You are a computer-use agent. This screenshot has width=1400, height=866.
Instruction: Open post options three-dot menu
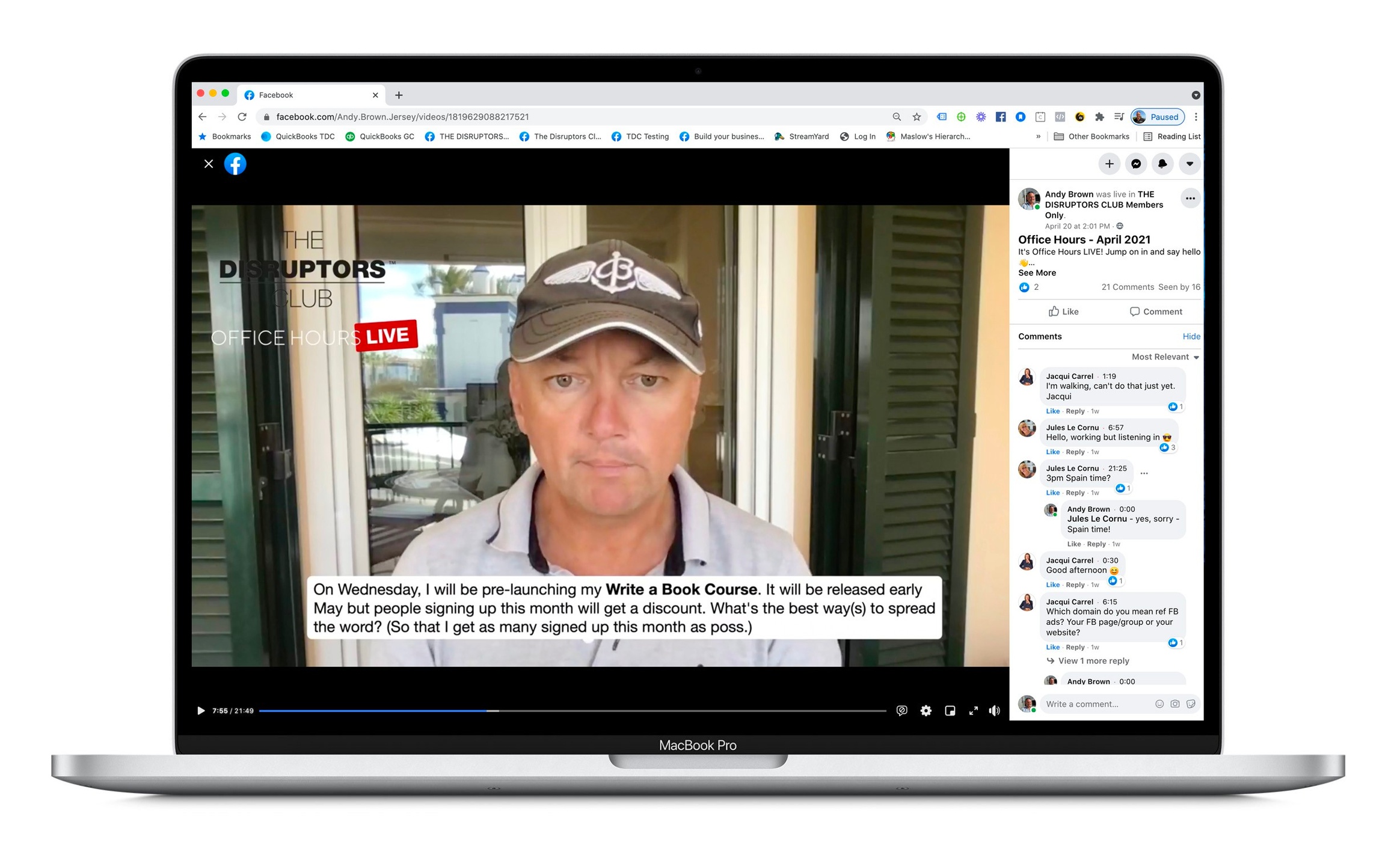1190,198
